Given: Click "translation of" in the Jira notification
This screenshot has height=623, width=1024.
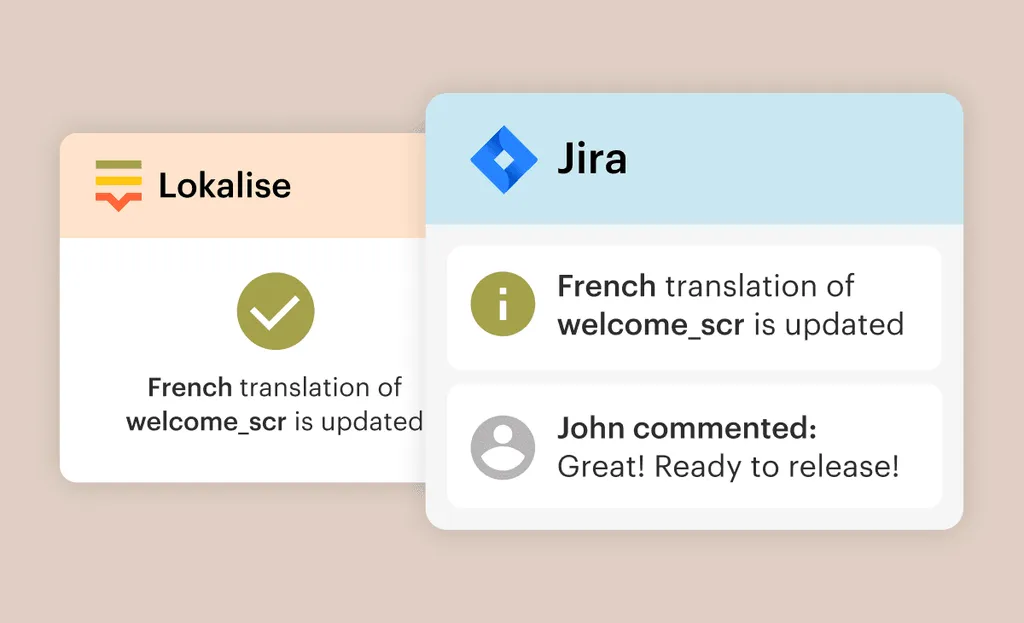Looking at the screenshot, I should click(760, 286).
